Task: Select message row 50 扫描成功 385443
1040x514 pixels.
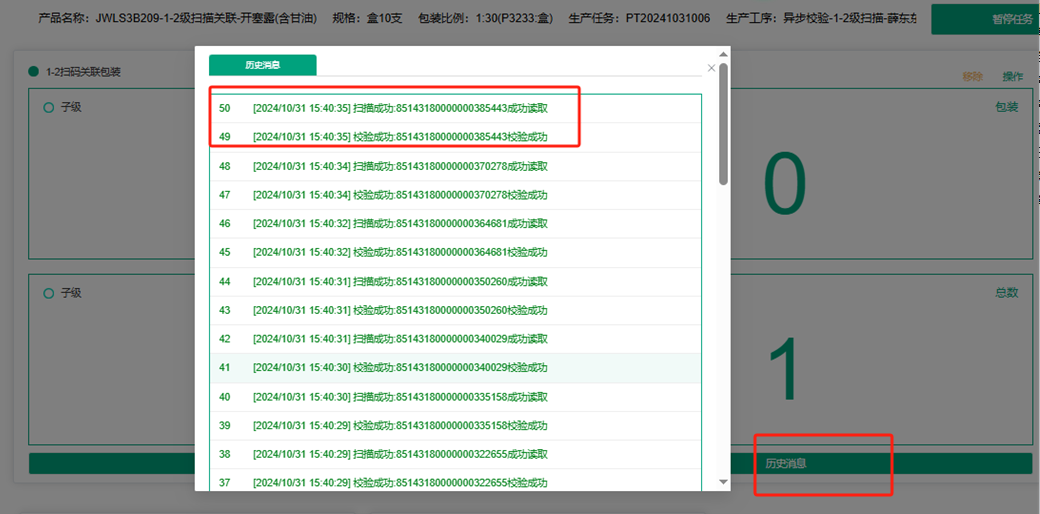Action: (456, 109)
